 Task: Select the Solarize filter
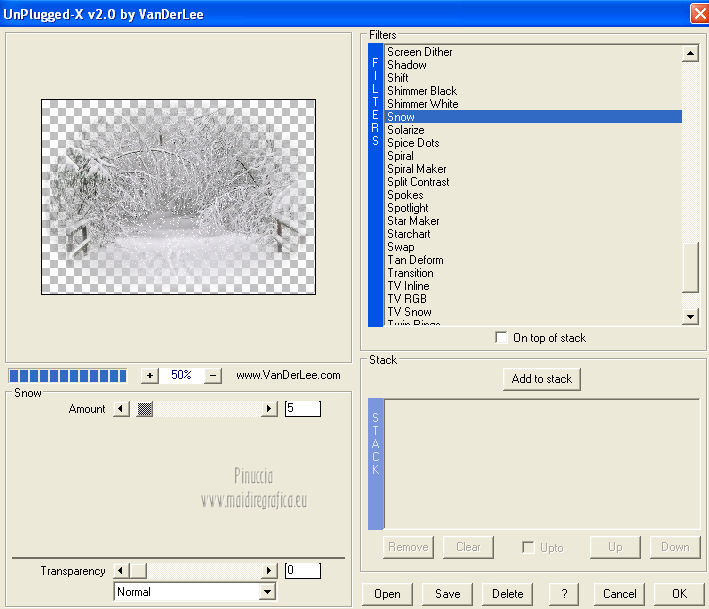coord(533,130)
